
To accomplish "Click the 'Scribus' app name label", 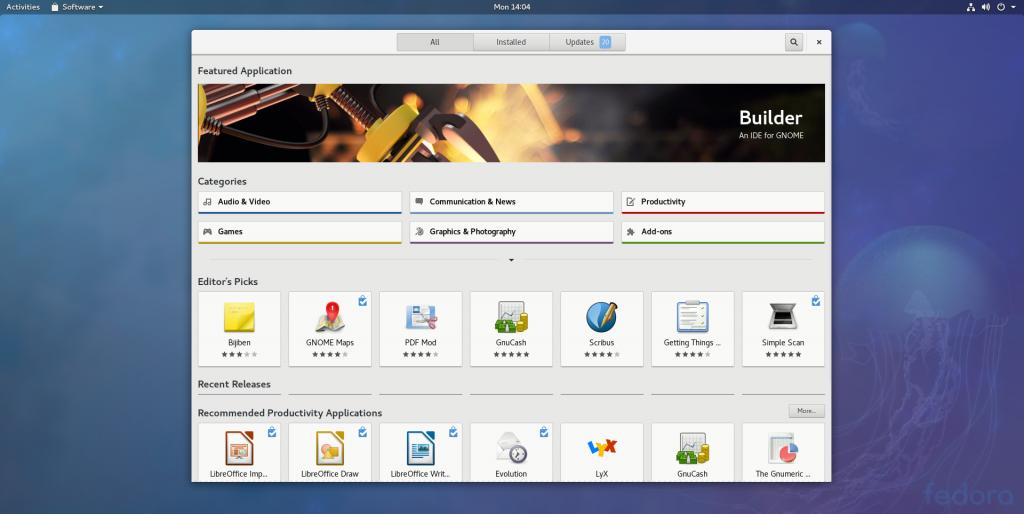I will pos(601,342).
